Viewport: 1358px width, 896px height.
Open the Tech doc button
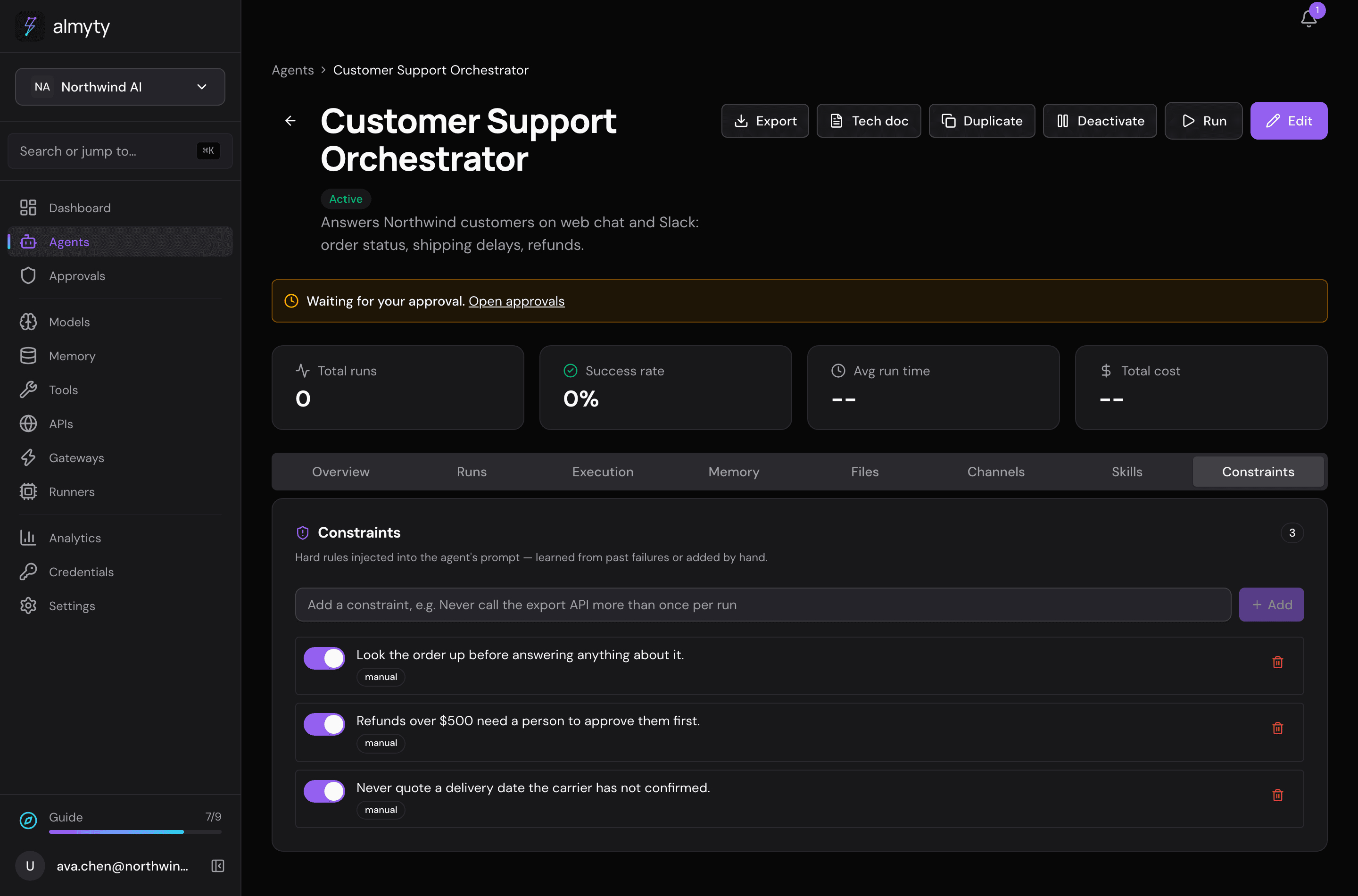[x=869, y=121]
